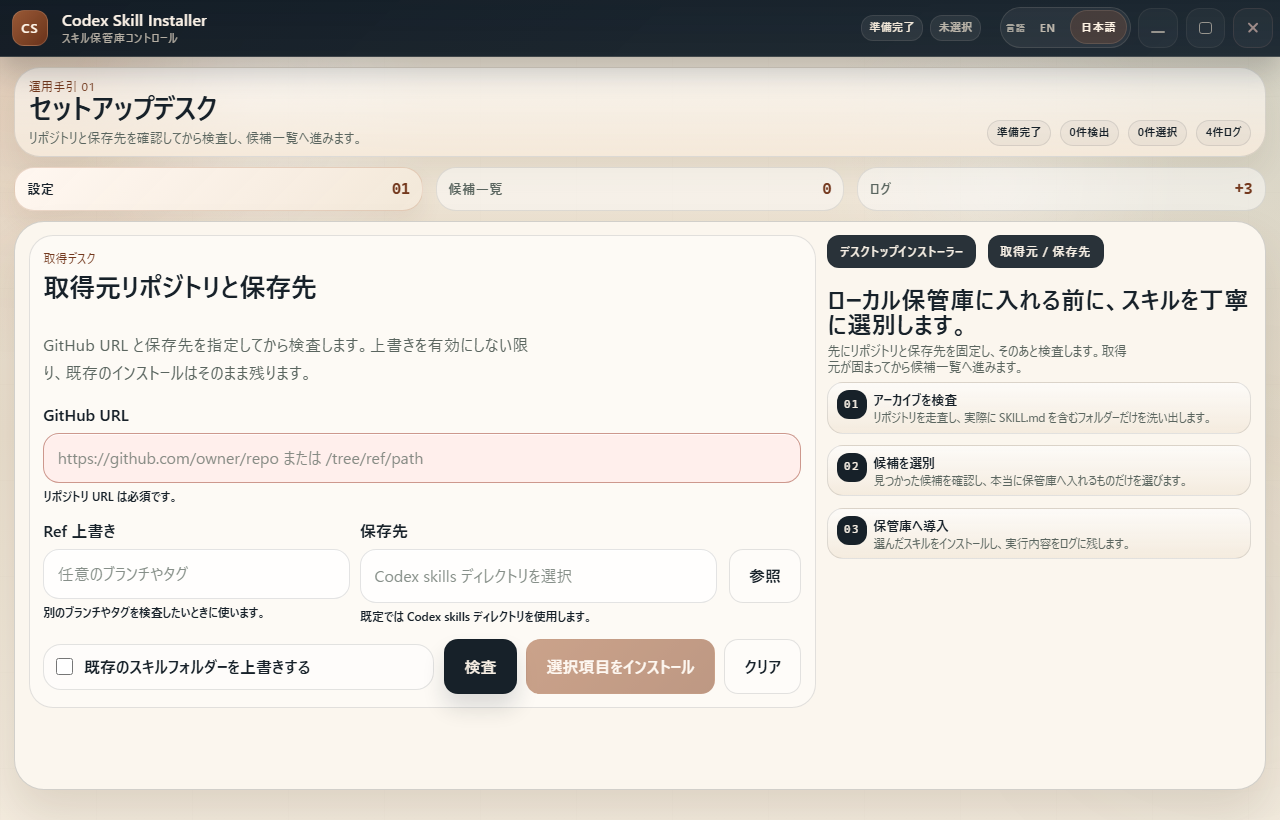Click the 未選択 status pill

tap(955, 28)
